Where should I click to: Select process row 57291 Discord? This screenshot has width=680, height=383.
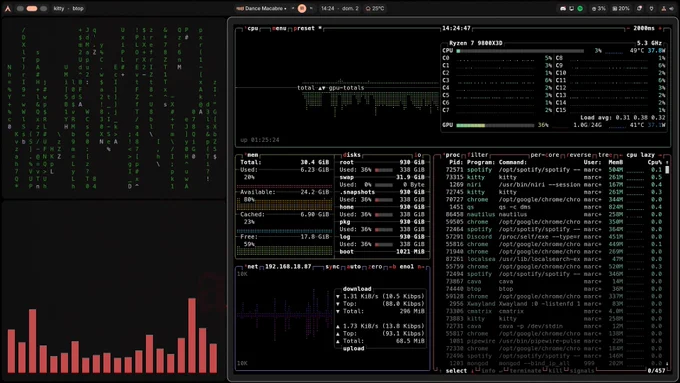click(x=553, y=237)
